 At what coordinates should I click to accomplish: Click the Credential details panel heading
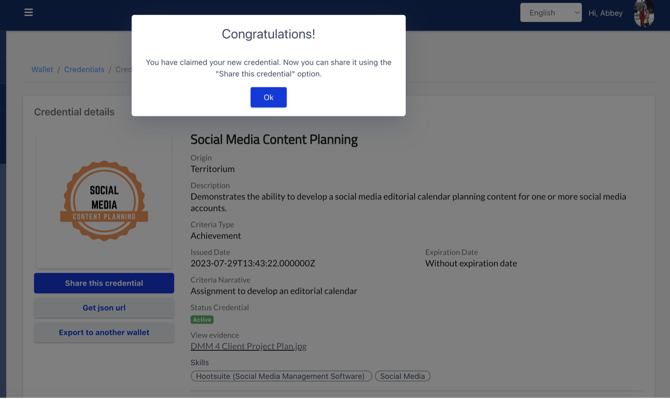74,112
